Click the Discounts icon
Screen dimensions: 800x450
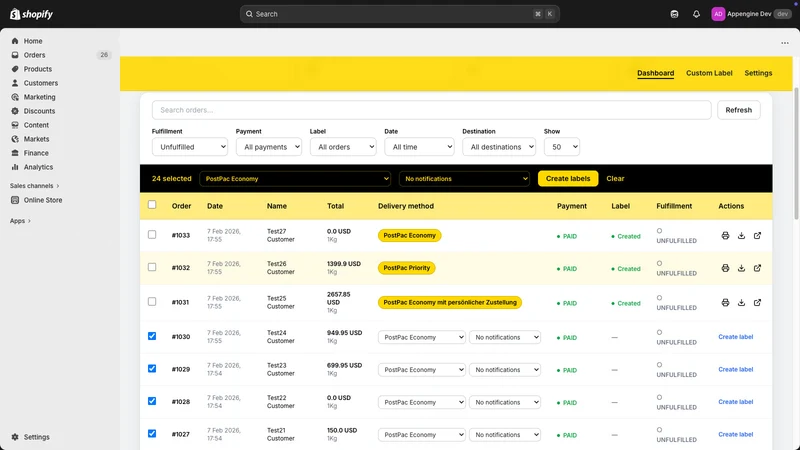(15, 111)
